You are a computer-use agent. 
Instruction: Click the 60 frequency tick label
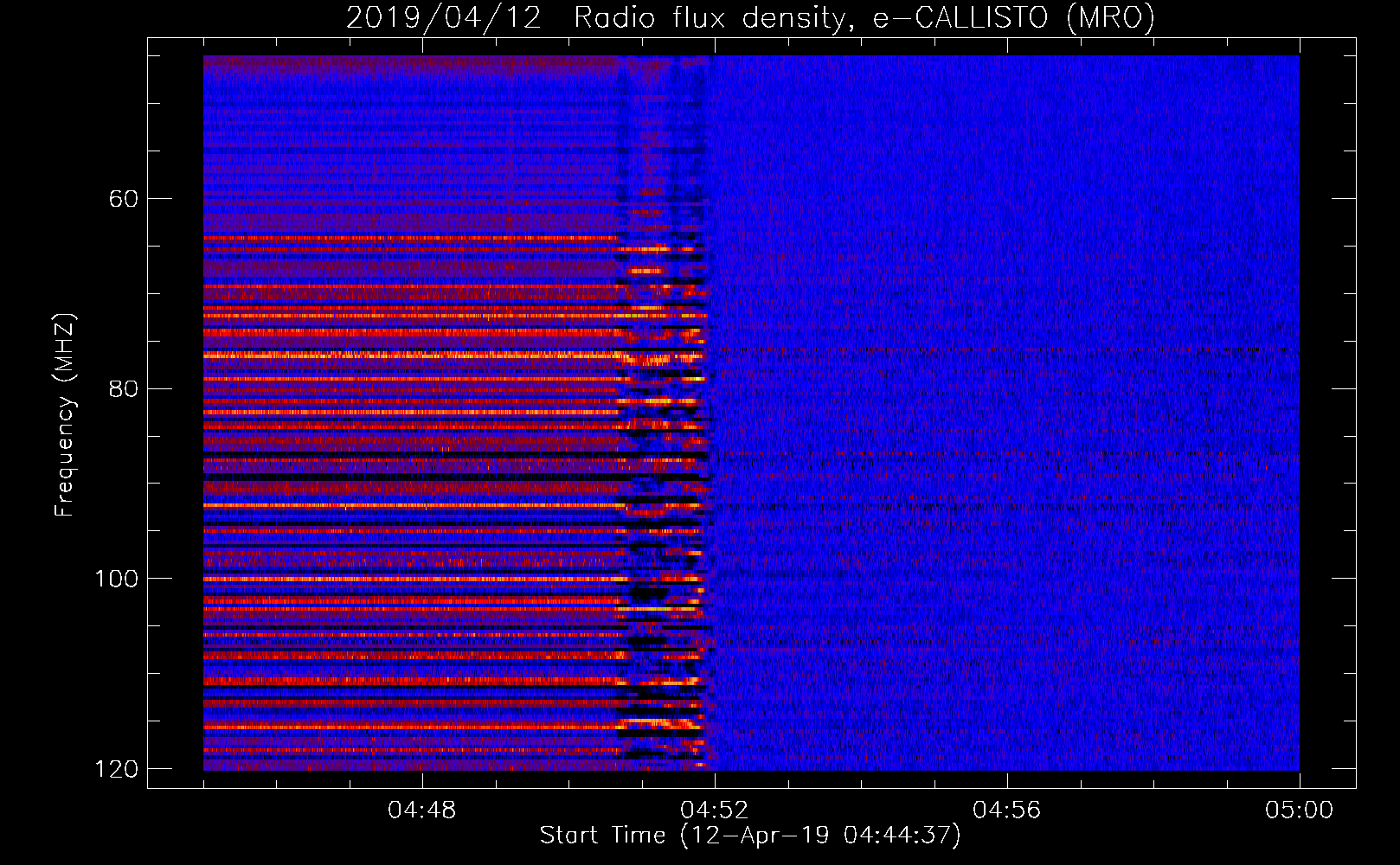123,199
